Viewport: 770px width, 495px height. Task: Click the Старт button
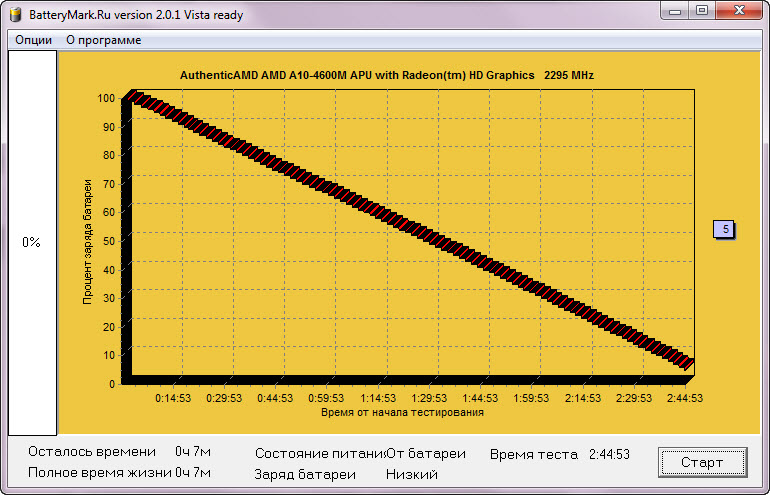pos(702,462)
